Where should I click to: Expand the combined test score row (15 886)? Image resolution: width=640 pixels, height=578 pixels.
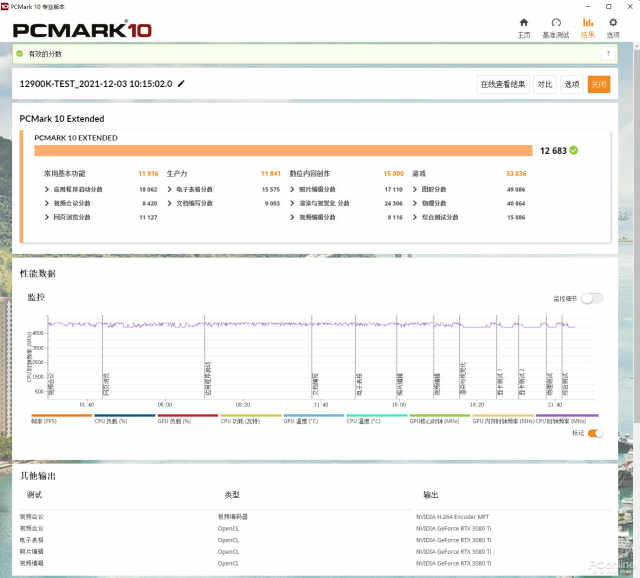[469, 217]
